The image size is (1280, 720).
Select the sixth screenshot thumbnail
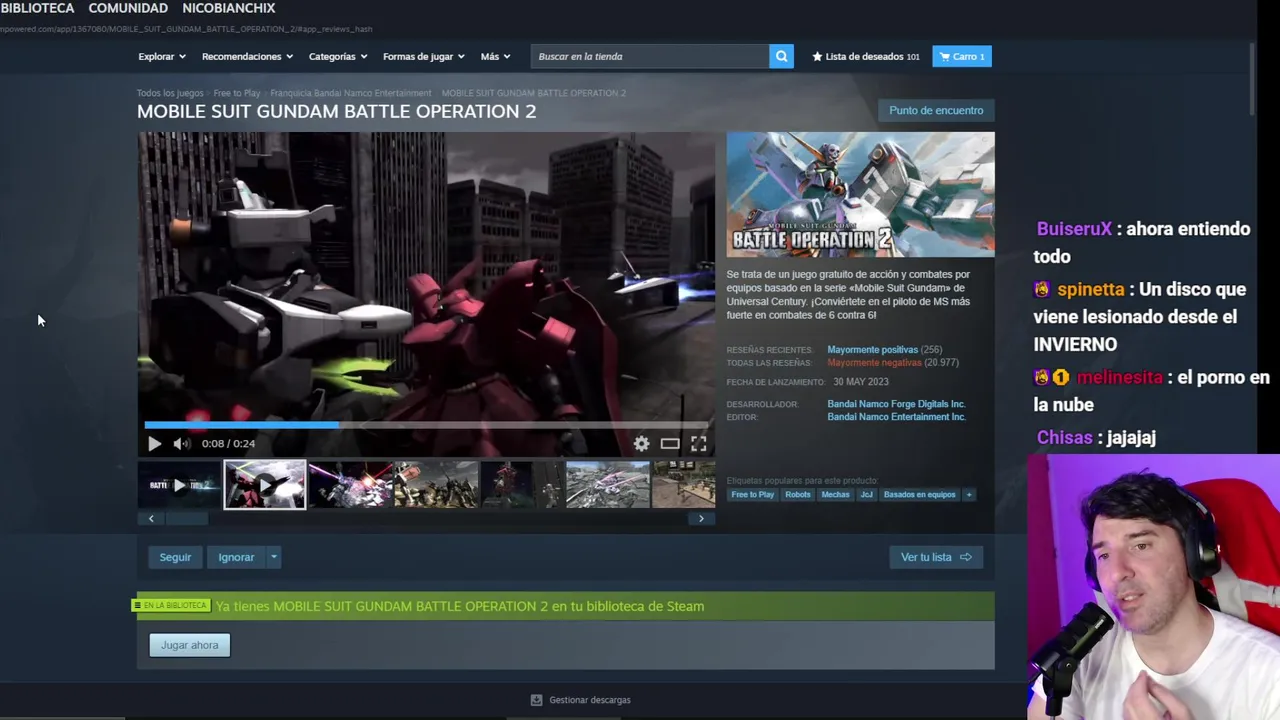[608, 485]
